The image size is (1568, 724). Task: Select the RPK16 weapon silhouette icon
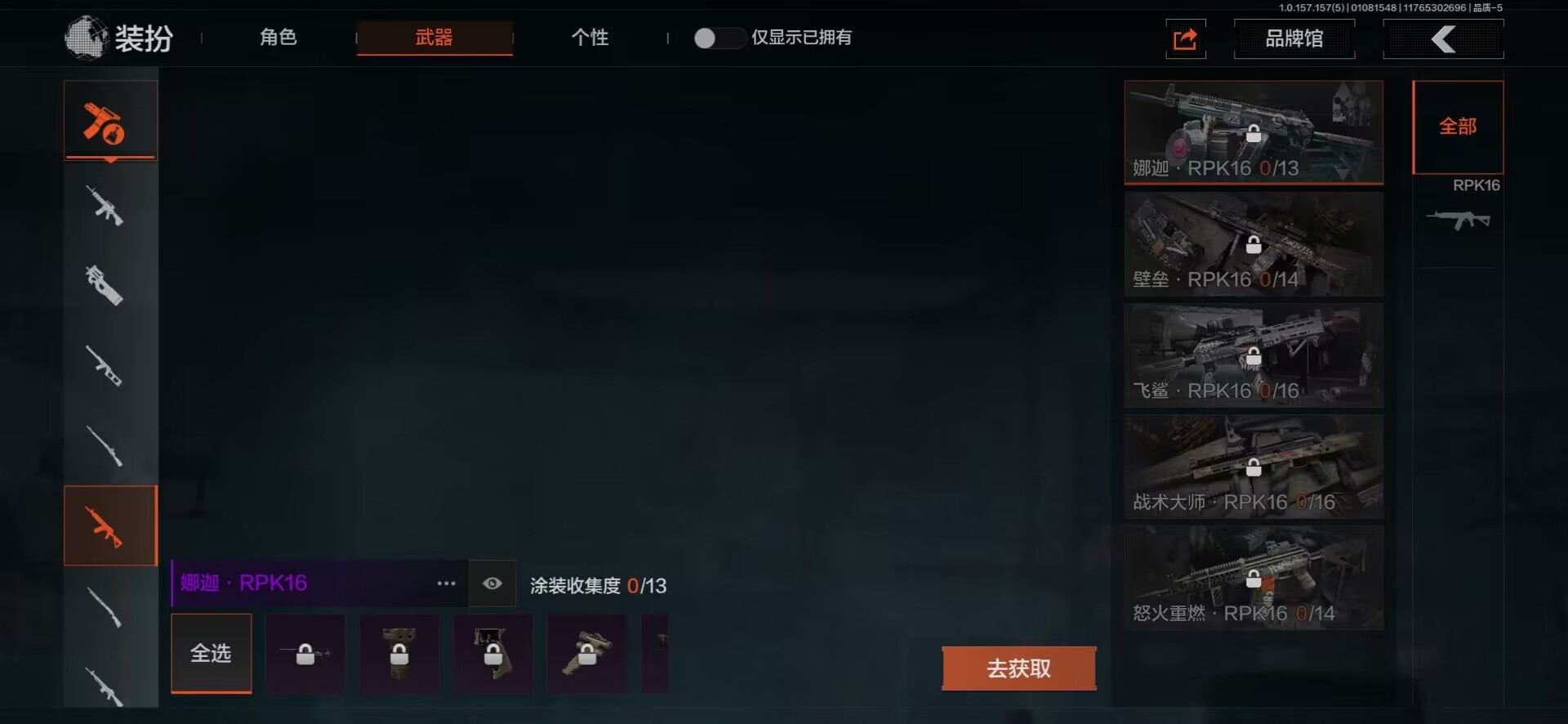point(1459,219)
